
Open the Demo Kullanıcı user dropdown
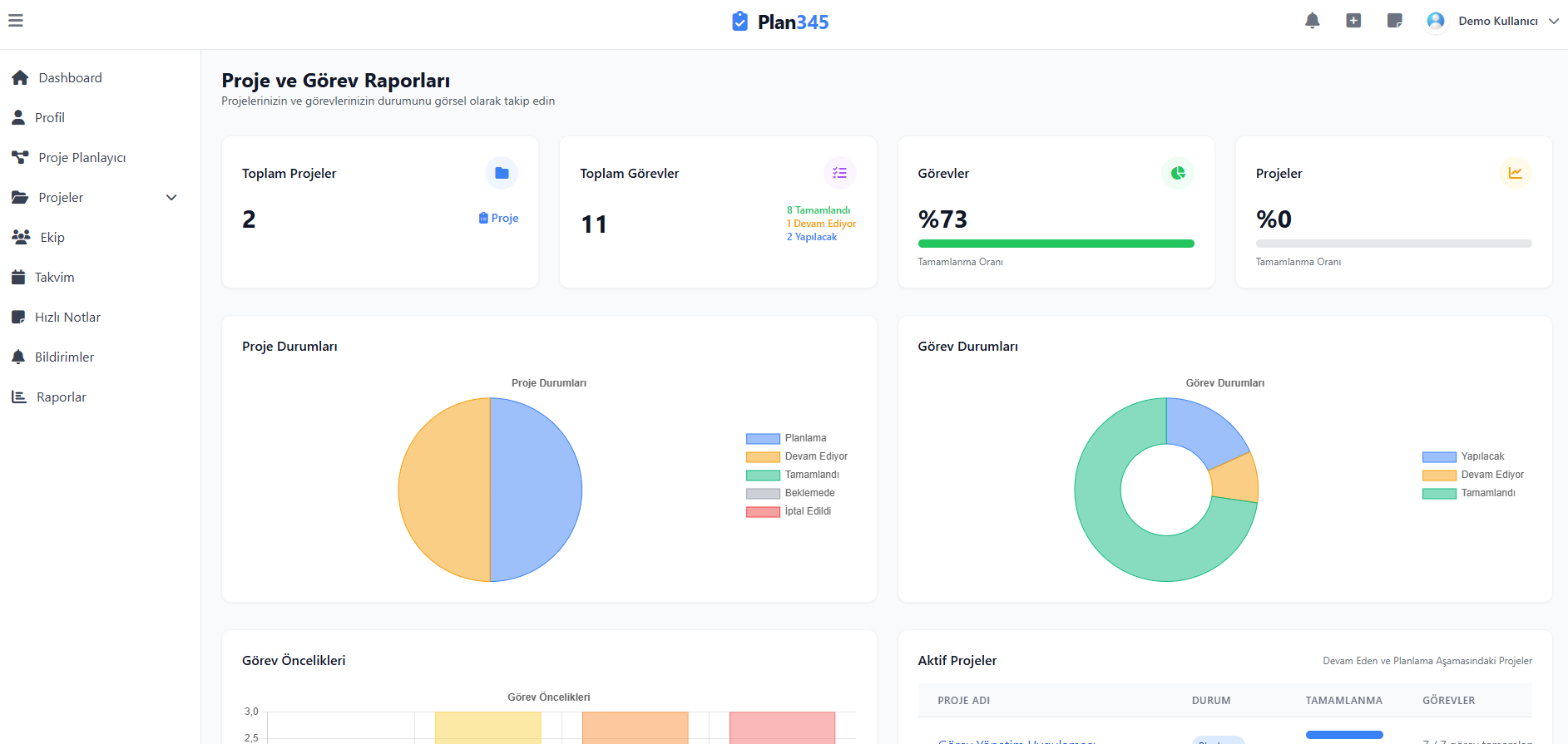coord(1496,21)
